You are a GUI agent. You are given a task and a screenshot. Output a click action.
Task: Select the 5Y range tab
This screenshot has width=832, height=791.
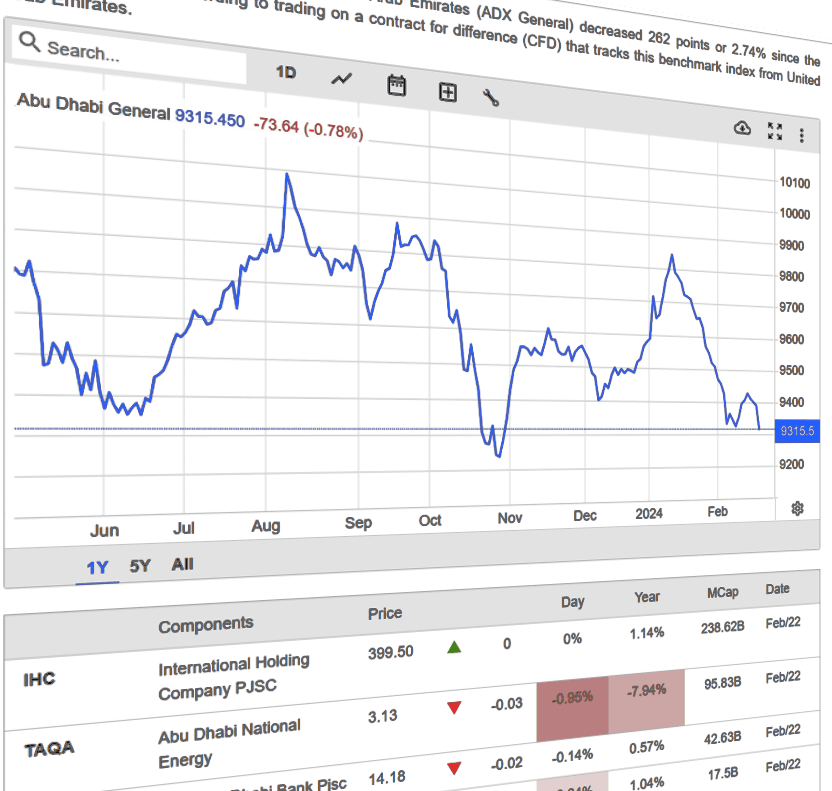(140, 566)
